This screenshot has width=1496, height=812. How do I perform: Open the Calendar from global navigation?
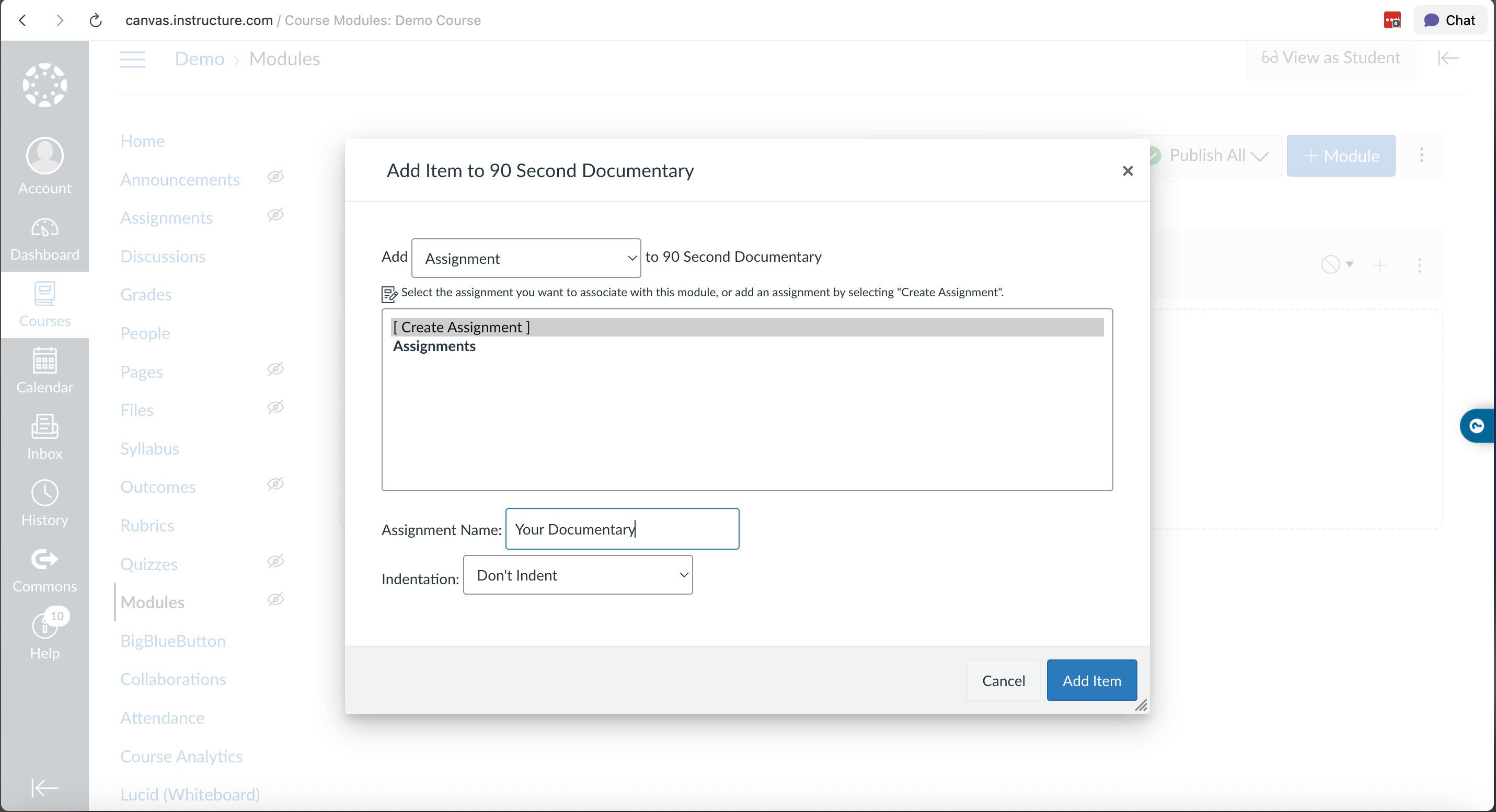click(45, 370)
